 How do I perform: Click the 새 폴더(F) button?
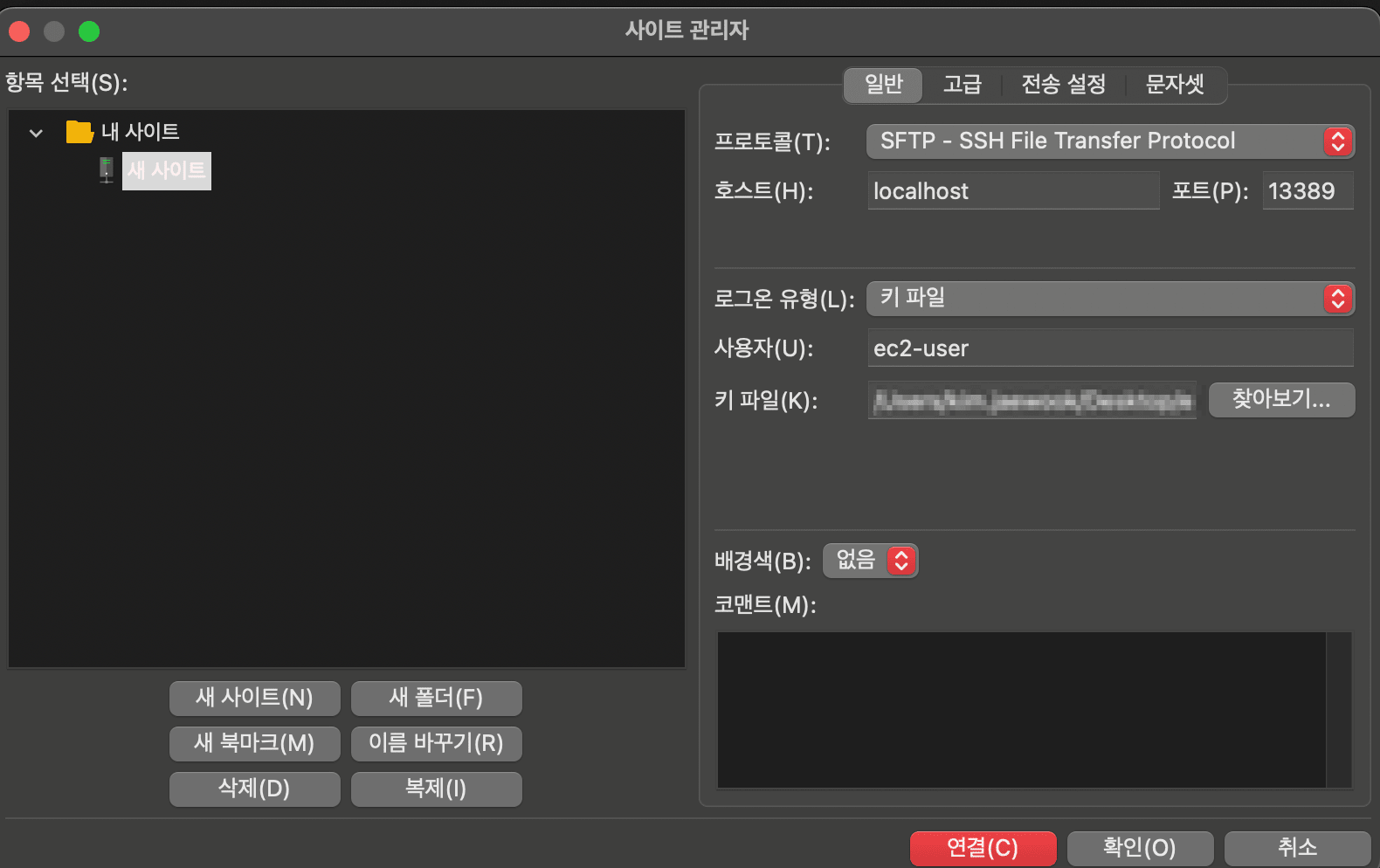click(436, 698)
